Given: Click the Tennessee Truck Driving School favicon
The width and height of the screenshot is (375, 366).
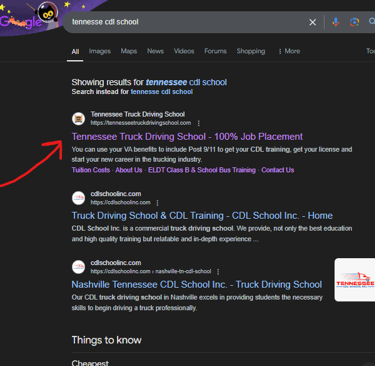Looking at the screenshot, I should point(79,119).
